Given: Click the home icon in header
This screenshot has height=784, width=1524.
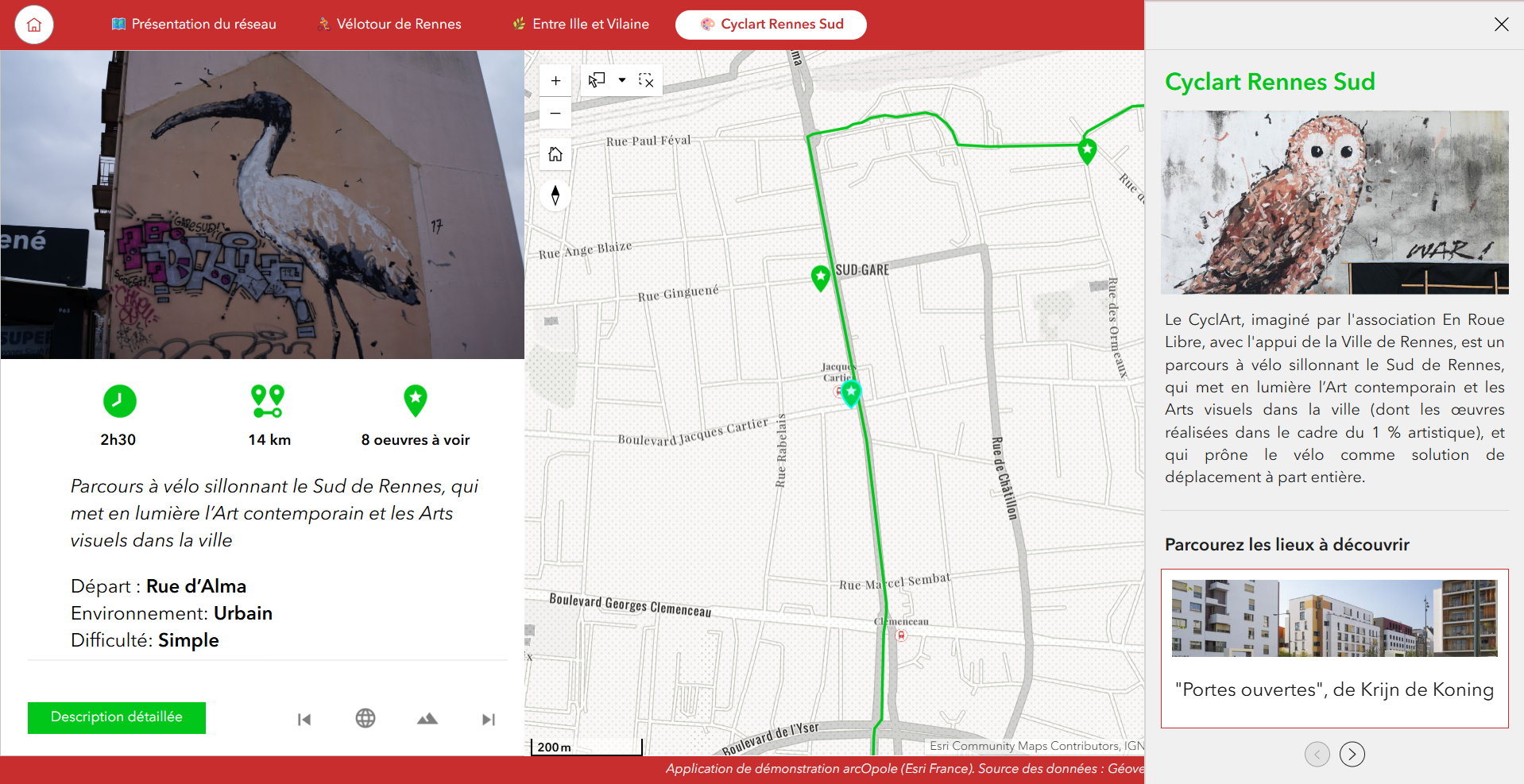Looking at the screenshot, I should click(x=34, y=25).
